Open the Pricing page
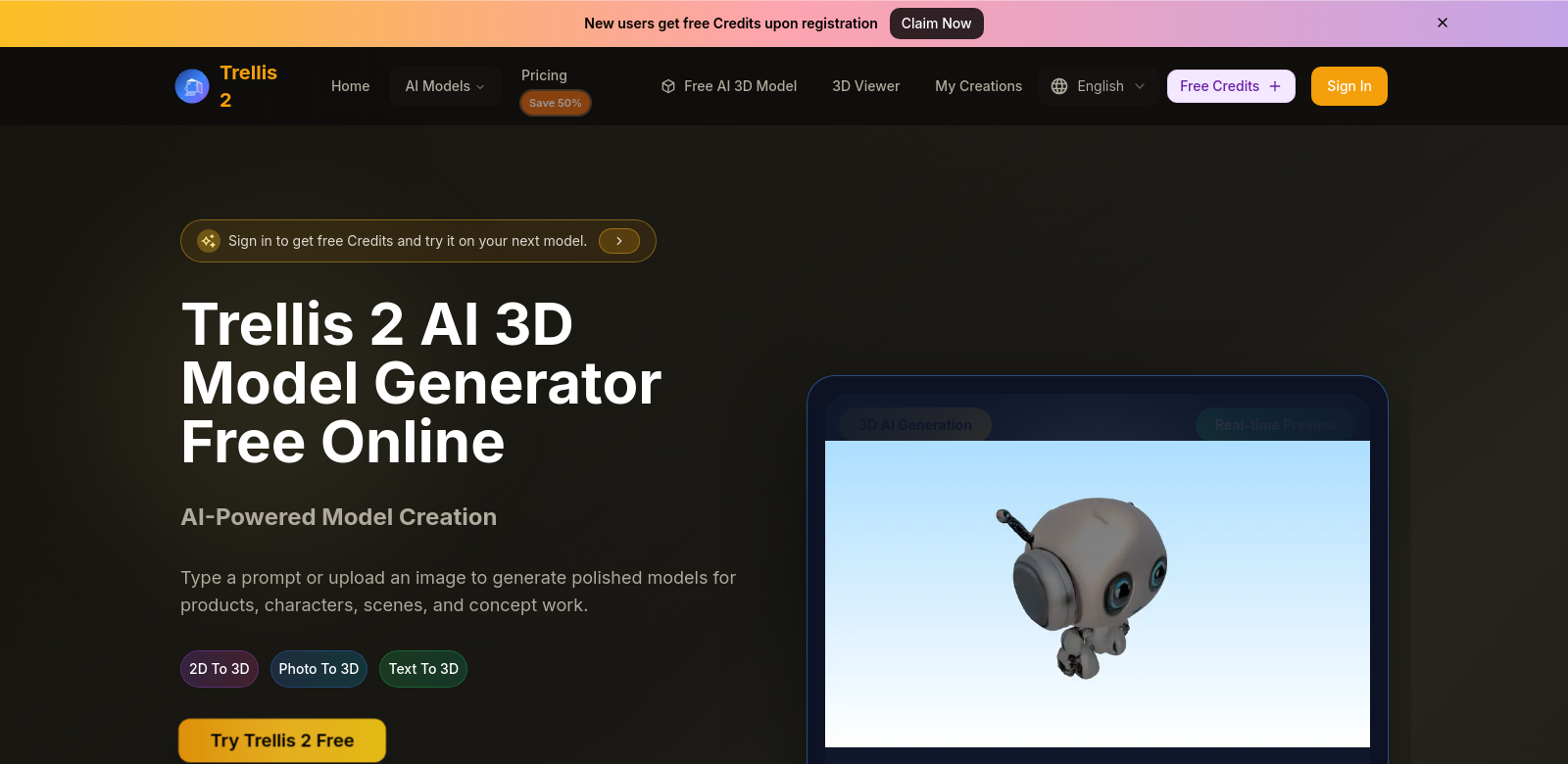This screenshot has height=764, width=1568. click(x=544, y=75)
